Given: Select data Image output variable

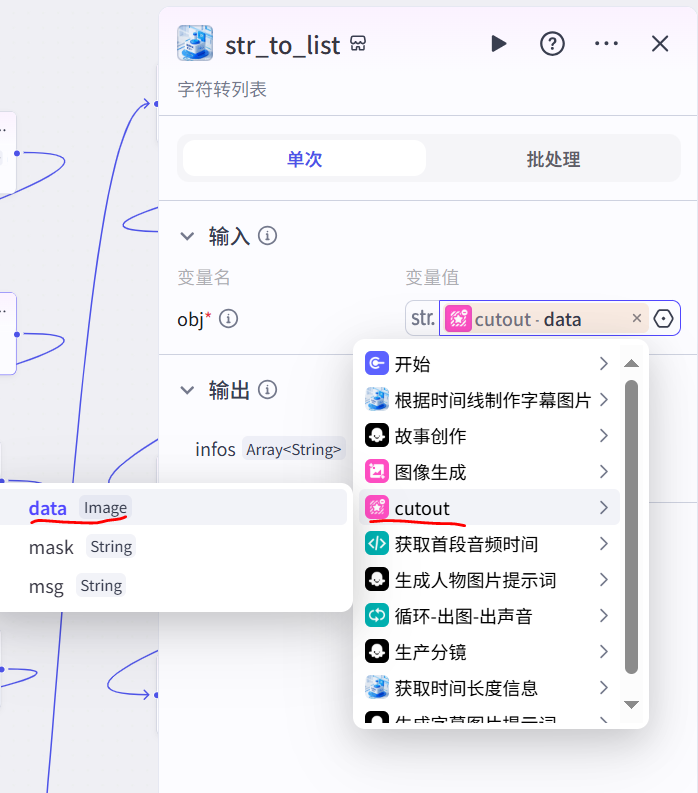Looking at the screenshot, I should click(174, 507).
